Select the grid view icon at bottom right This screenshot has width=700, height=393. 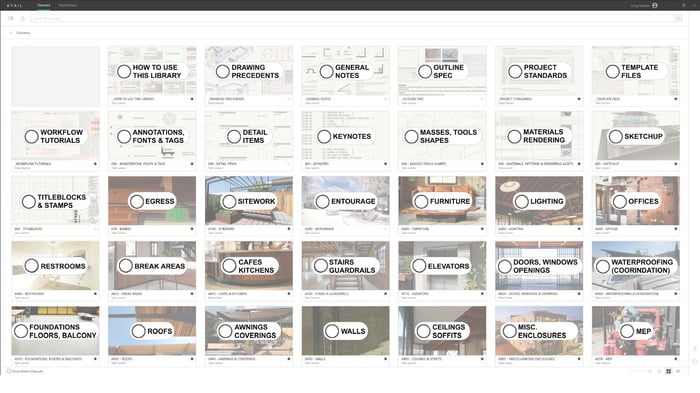tap(668, 371)
